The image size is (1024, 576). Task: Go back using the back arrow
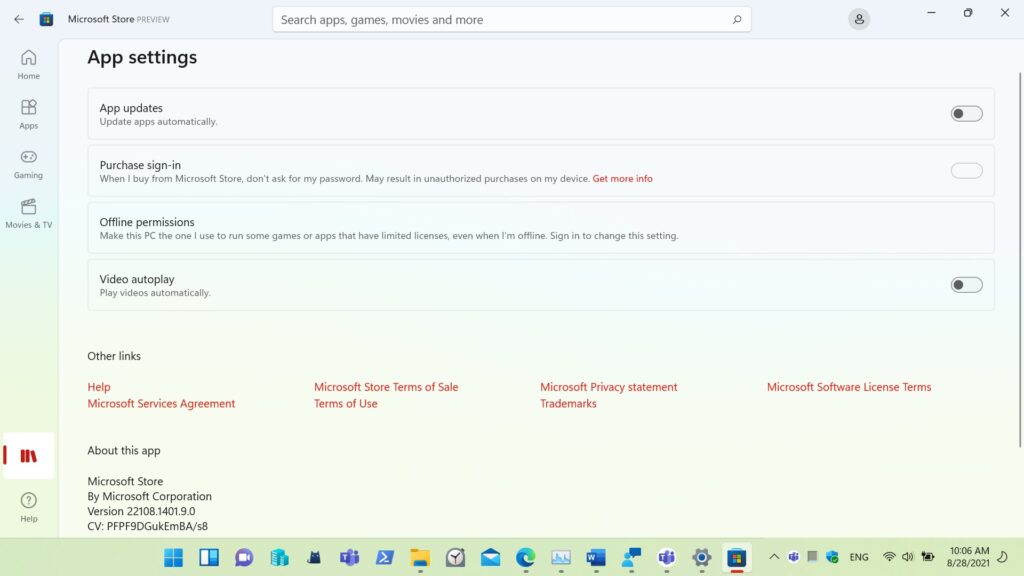[x=18, y=19]
